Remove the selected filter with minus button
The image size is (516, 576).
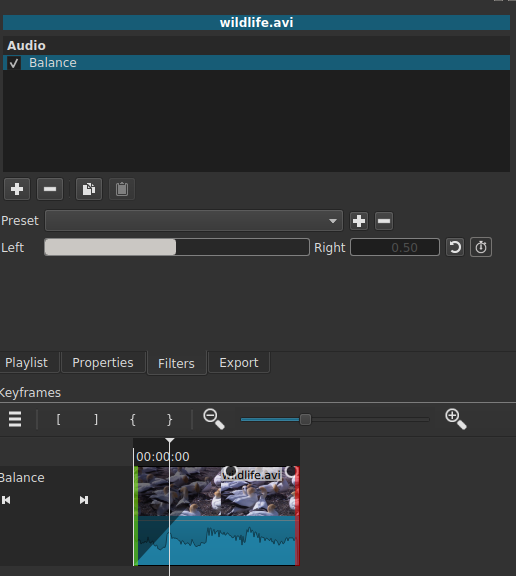pyautogui.click(x=50, y=189)
